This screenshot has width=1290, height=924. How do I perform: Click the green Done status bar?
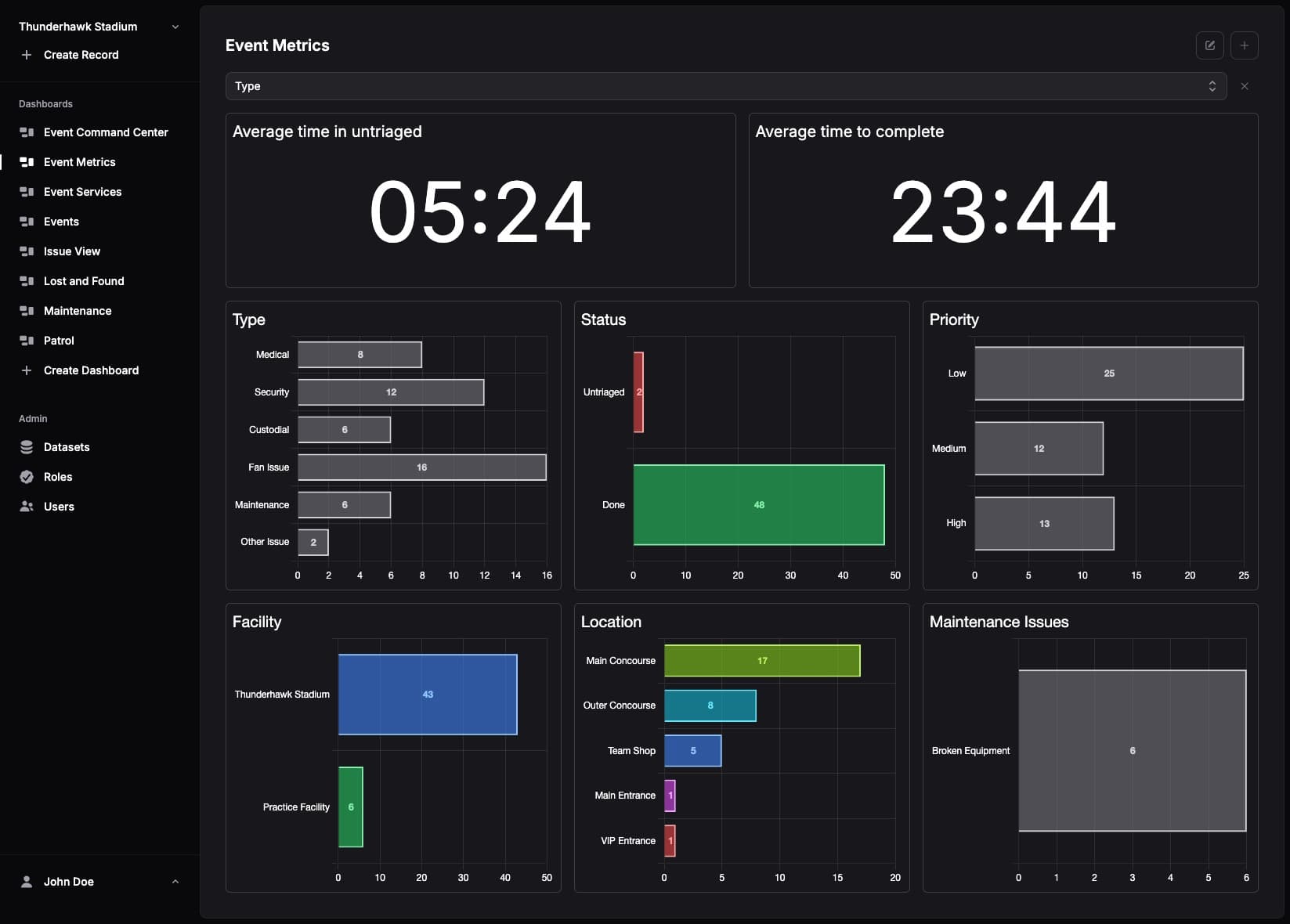[759, 505]
